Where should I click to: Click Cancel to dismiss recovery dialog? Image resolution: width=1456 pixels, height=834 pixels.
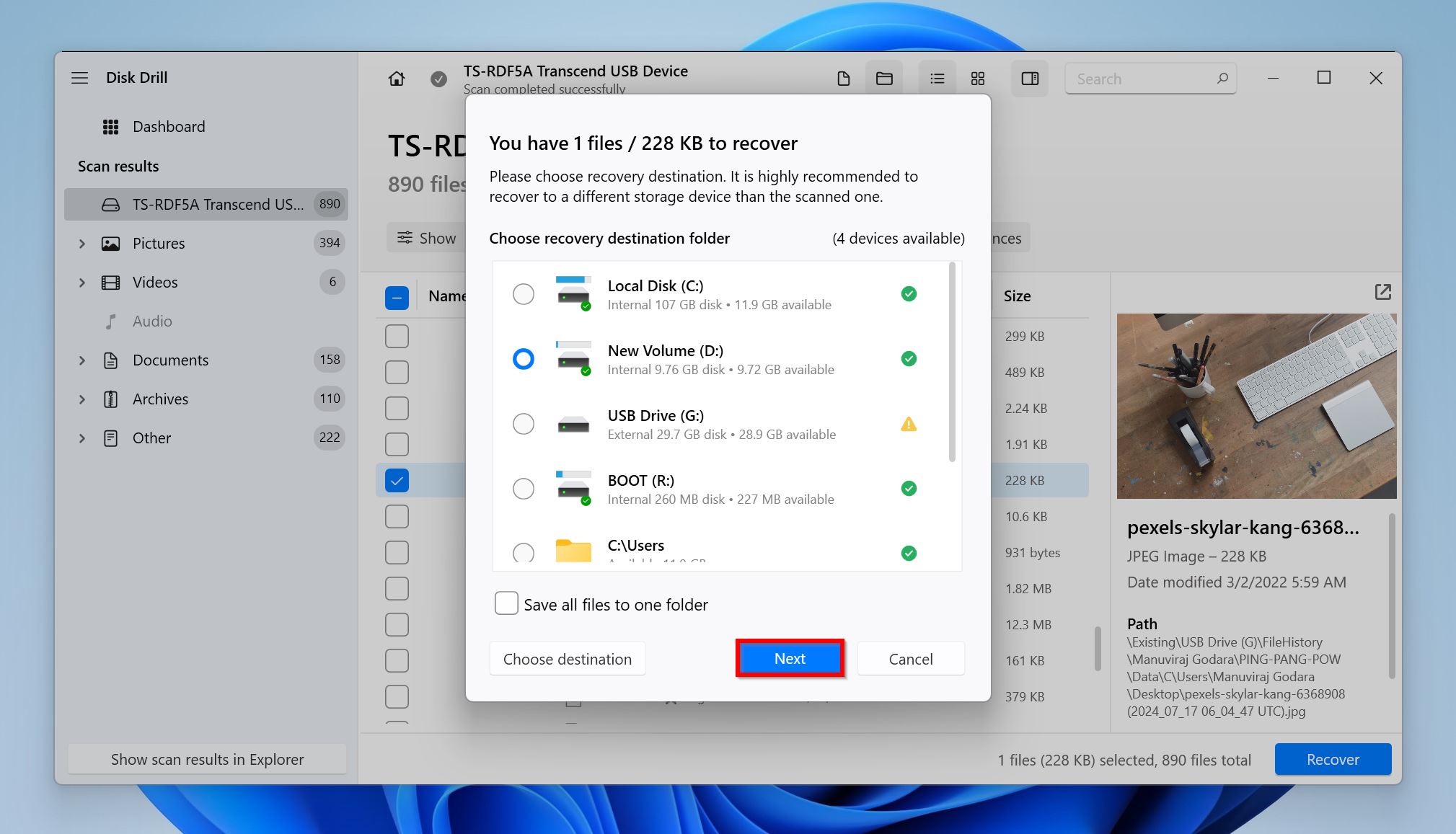(911, 658)
